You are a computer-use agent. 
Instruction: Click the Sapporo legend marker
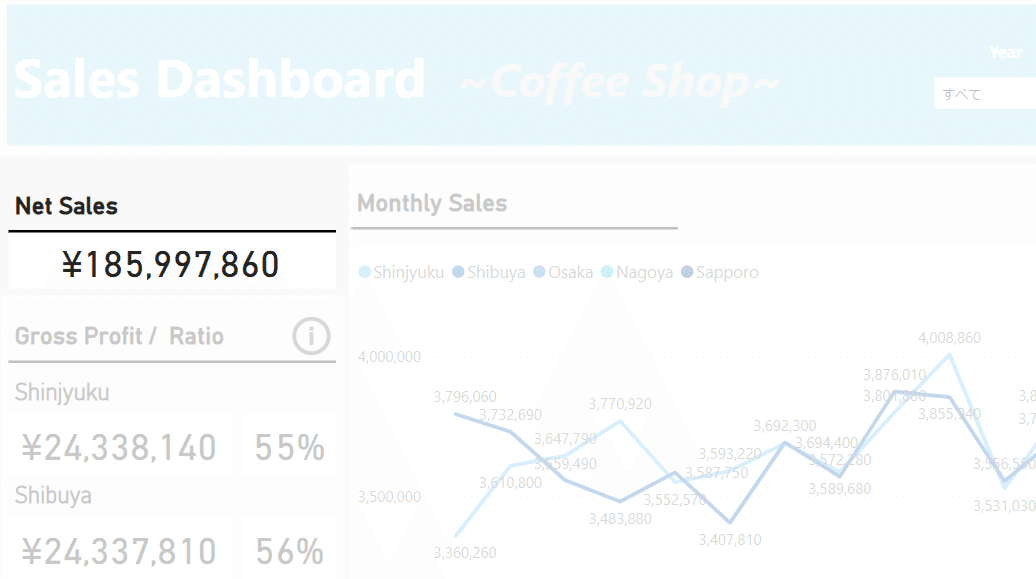tap(687, 272)
